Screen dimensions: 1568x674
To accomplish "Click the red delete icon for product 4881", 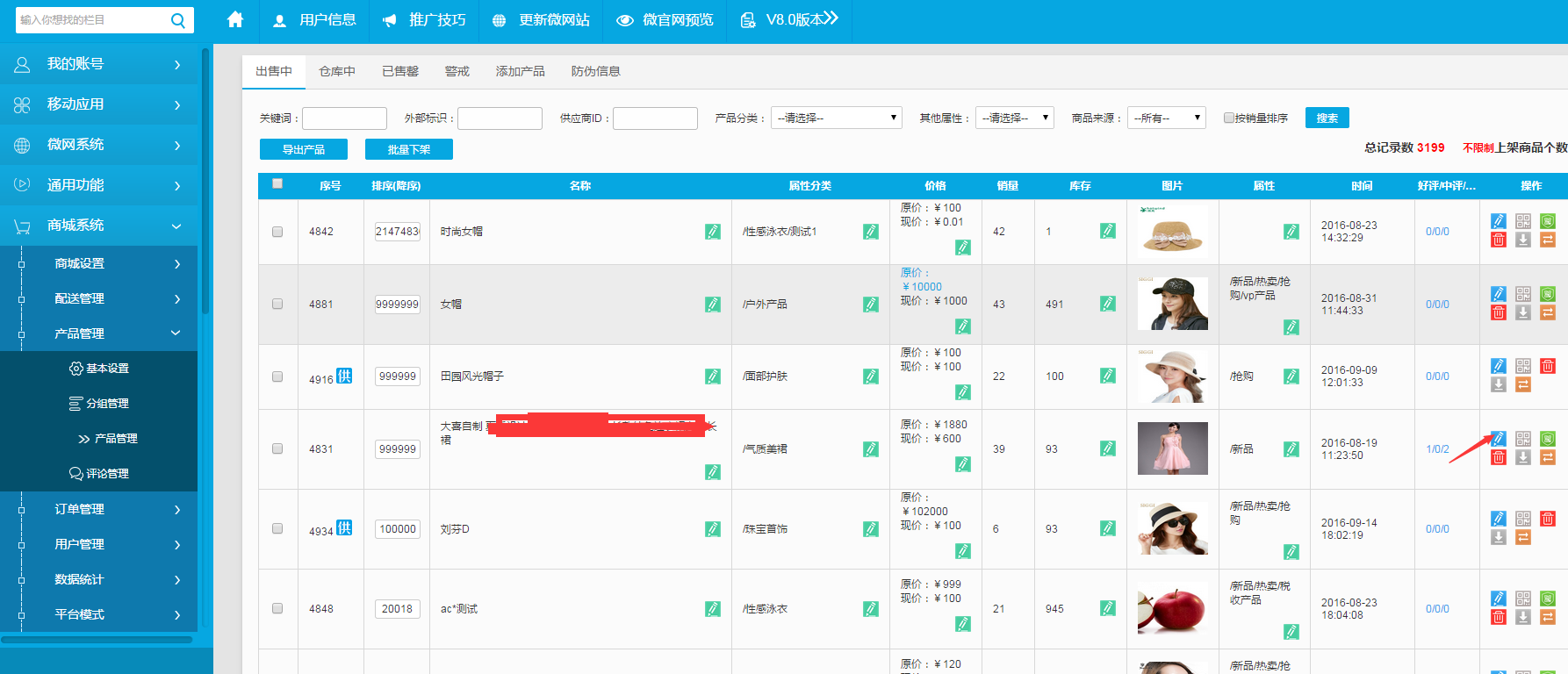I will [1499, 312].
